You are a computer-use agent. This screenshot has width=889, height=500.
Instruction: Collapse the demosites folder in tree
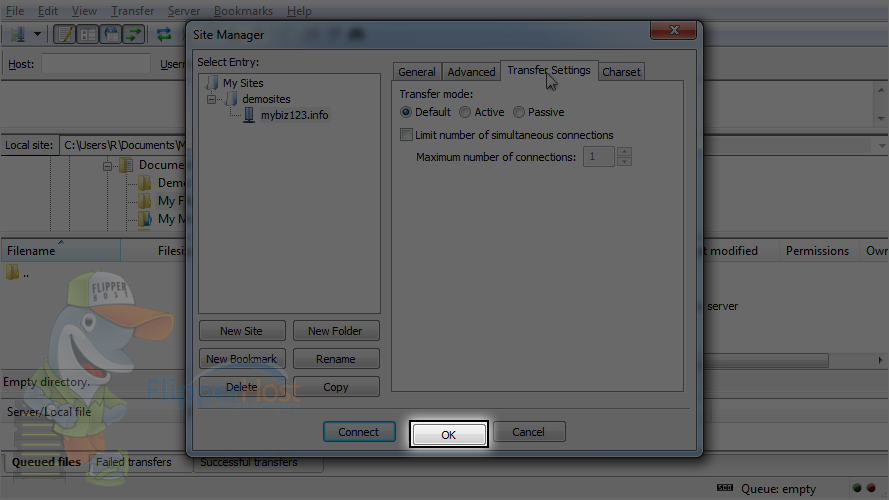(x=211, y=99)
